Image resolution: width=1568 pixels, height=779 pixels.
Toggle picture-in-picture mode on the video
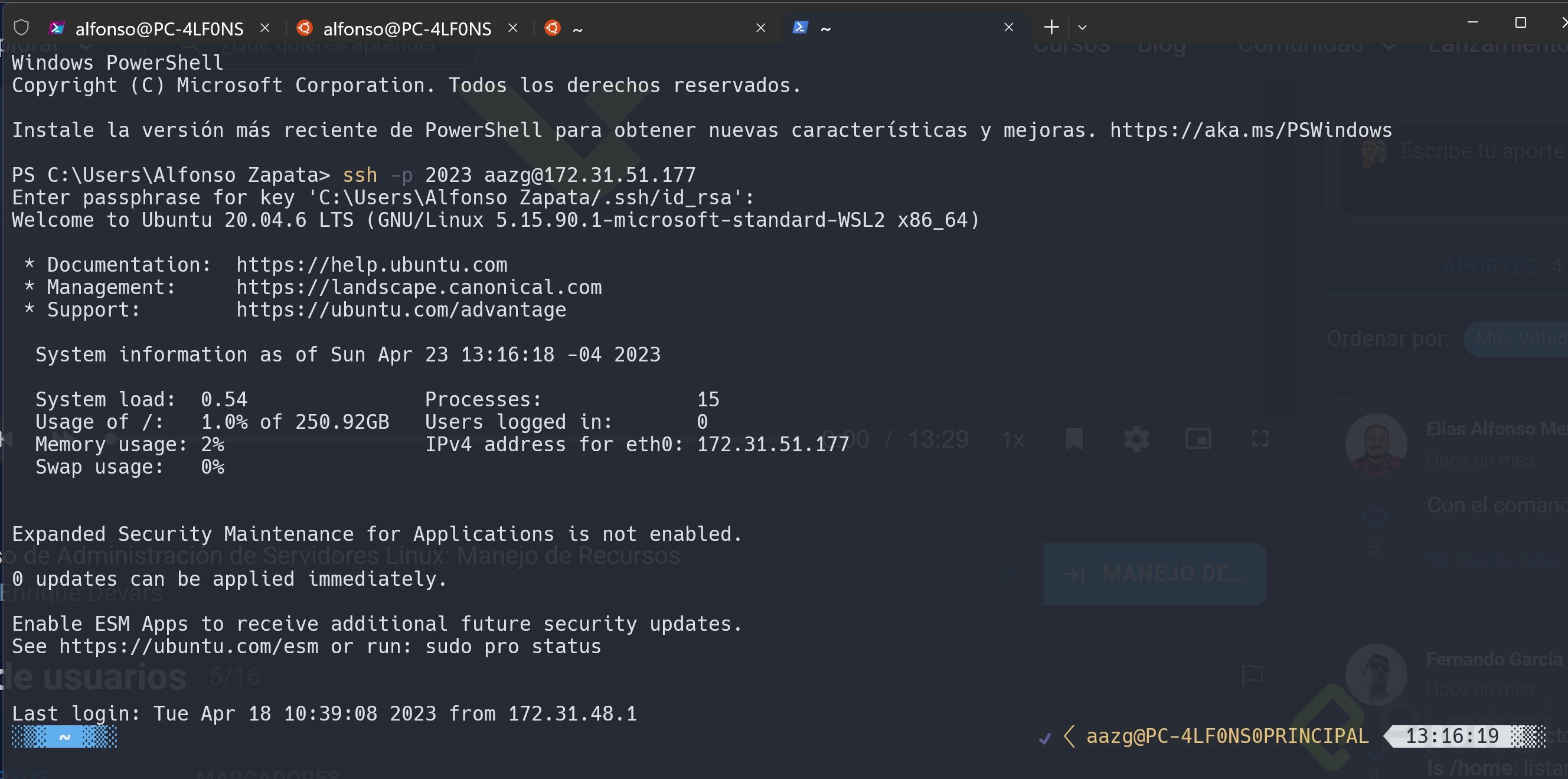point(1198,439)
